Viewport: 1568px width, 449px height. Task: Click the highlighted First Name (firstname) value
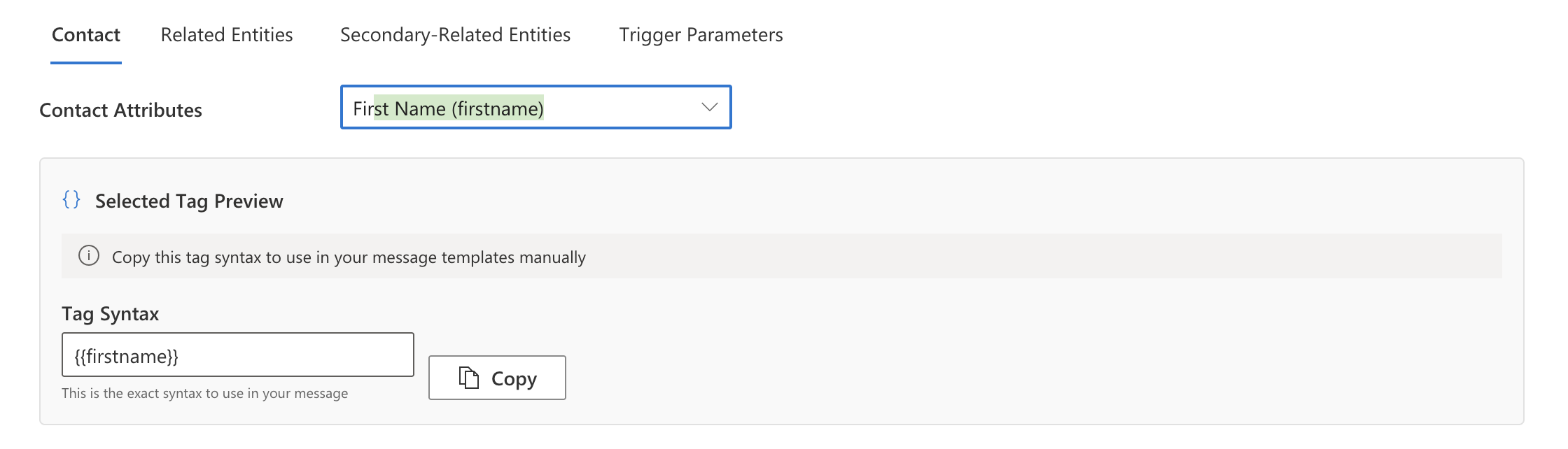[458, 108]
